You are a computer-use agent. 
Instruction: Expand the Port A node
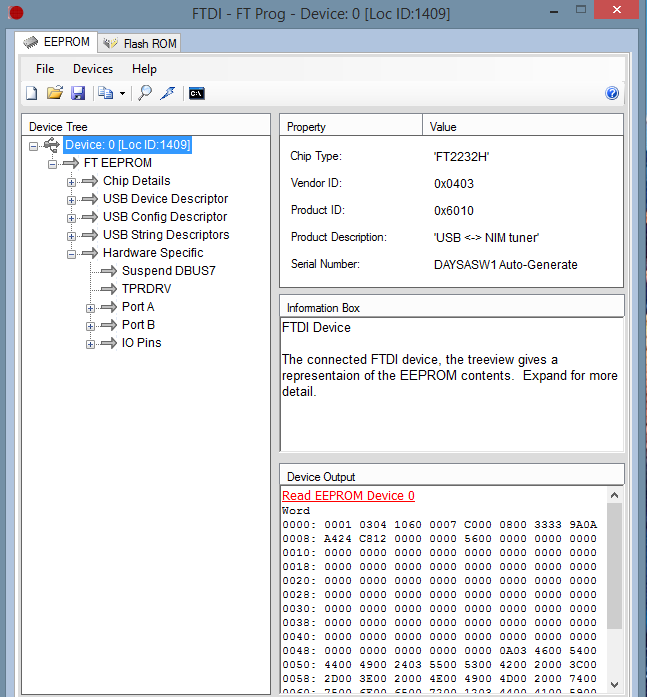[90, 308]
